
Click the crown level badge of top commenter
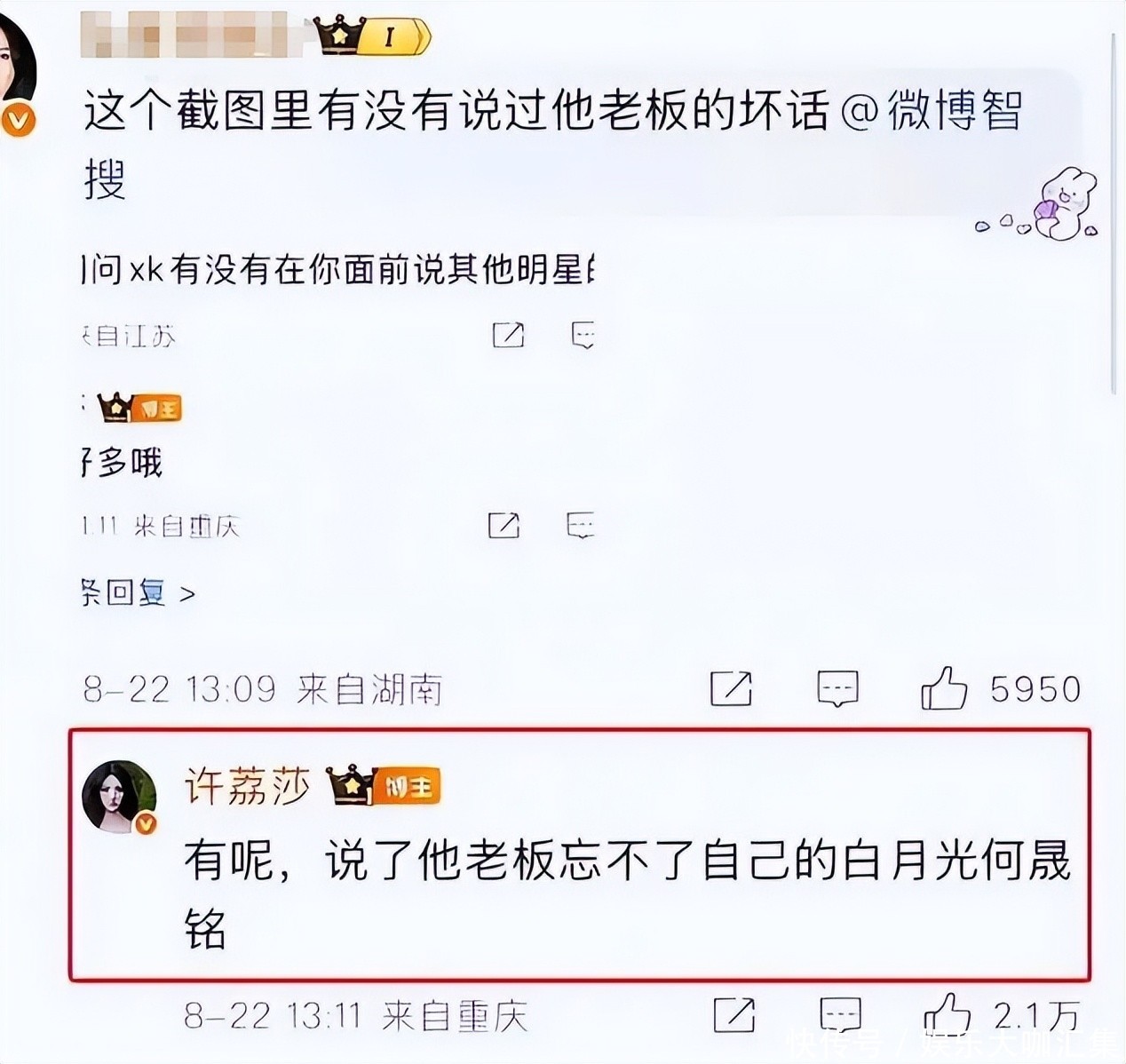coord(375,36)
